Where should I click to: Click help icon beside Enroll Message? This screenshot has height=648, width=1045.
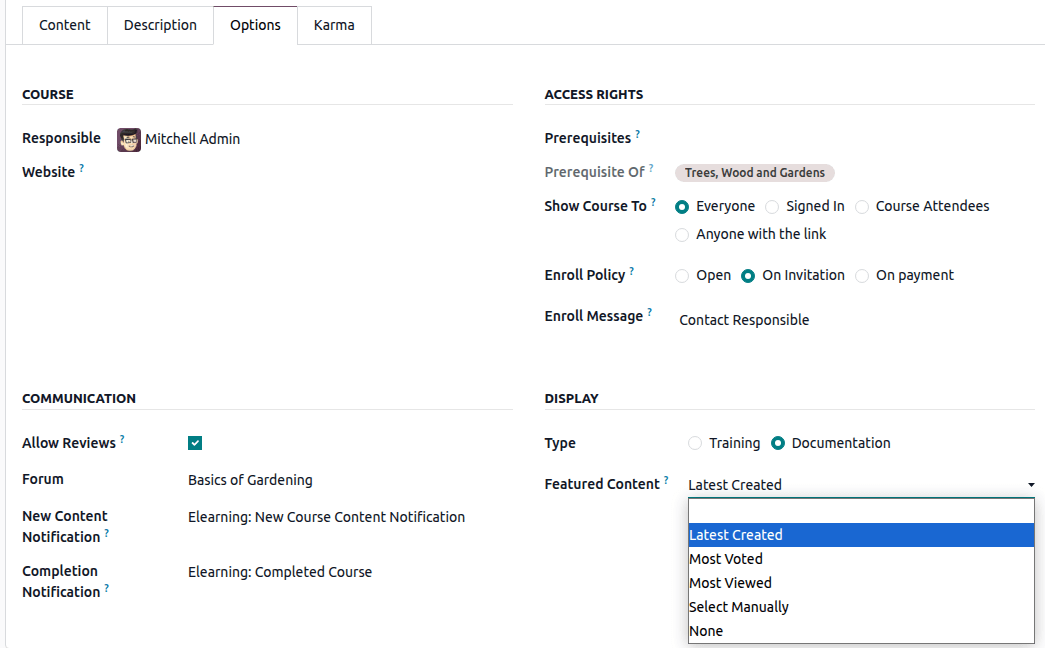[x=650, y=313]
